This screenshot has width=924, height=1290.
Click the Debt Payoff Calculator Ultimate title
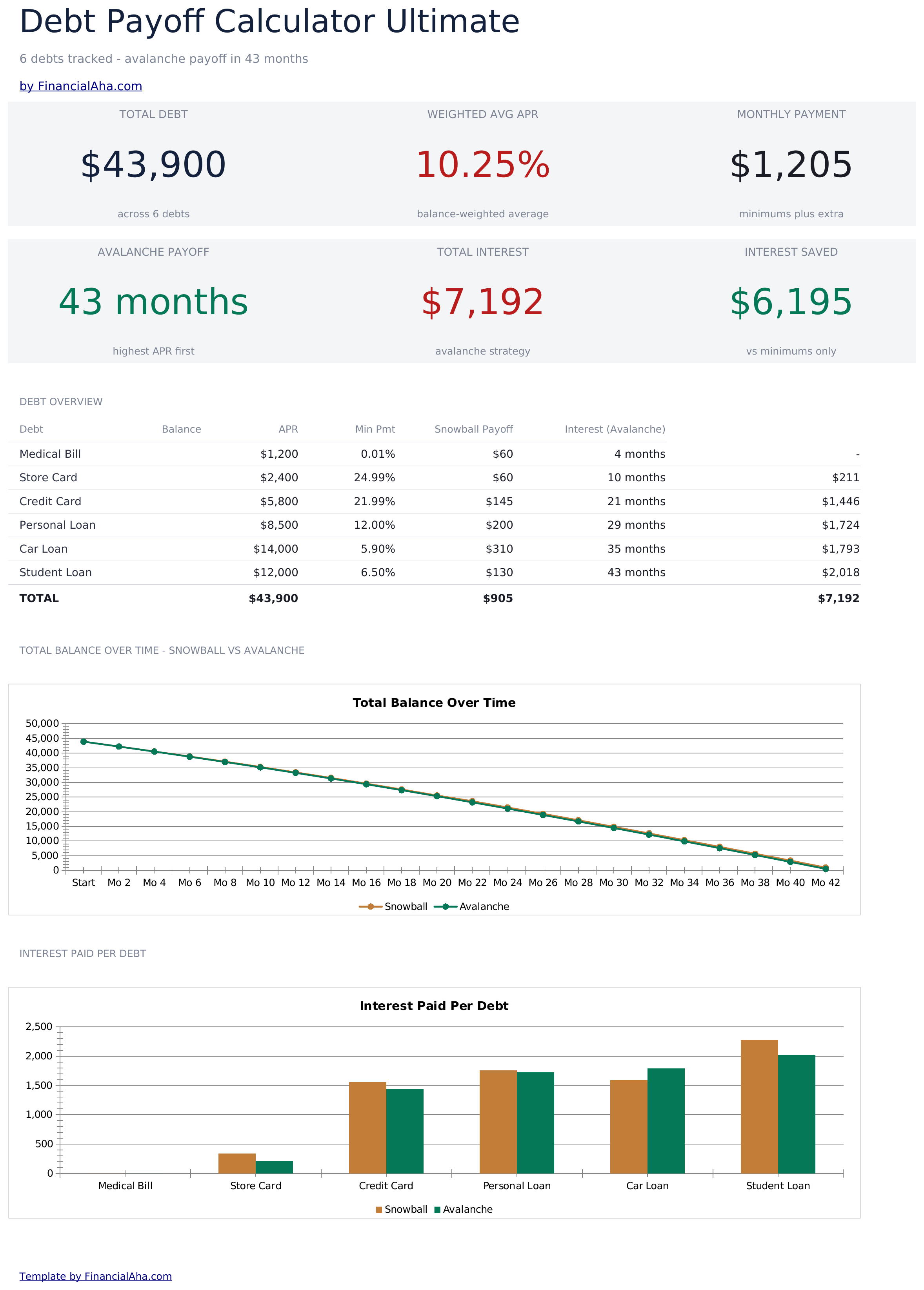(x=269, y=22)
